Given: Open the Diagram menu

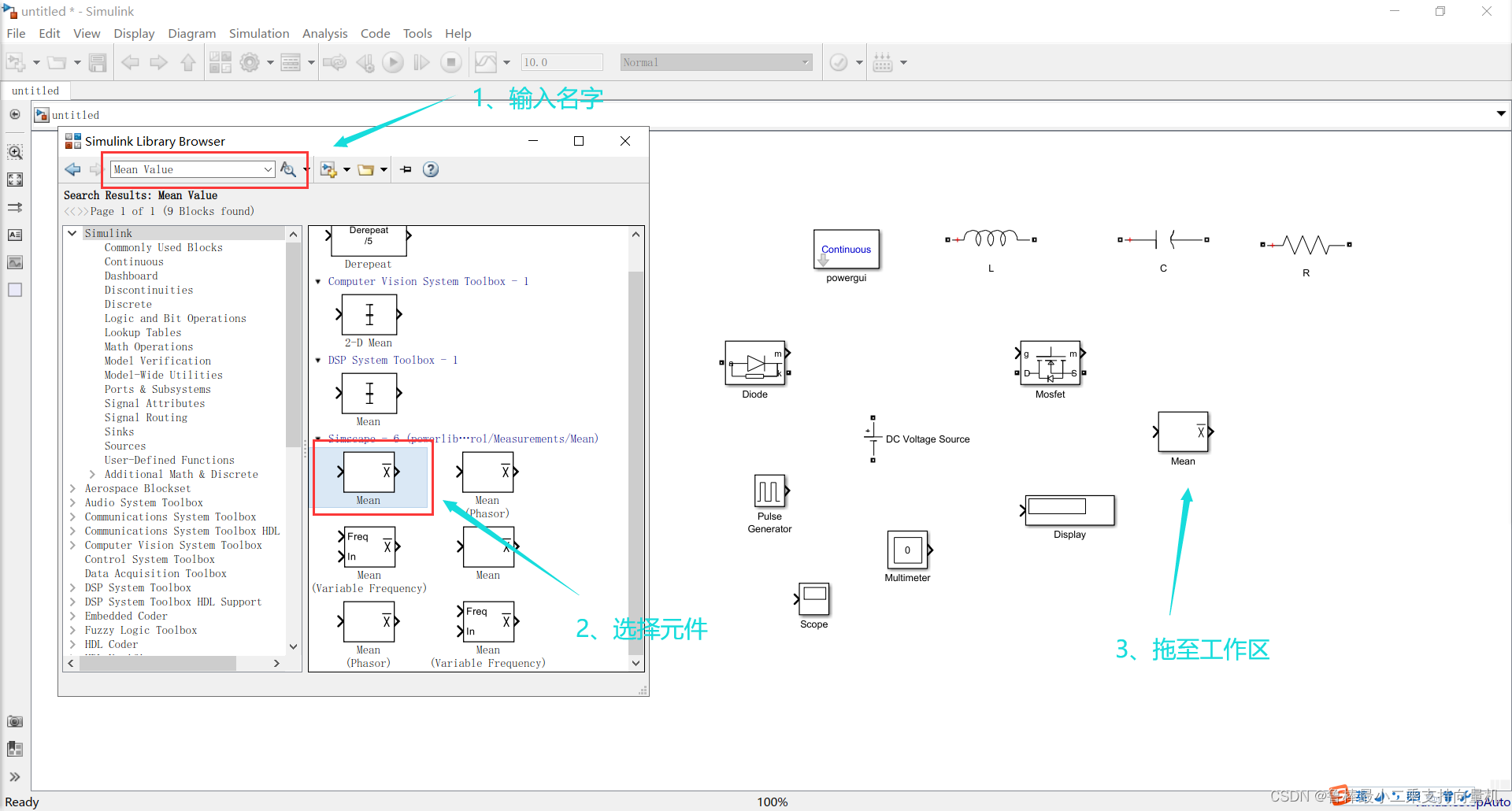Looking at the screenshot, I should tap(192, 33).
